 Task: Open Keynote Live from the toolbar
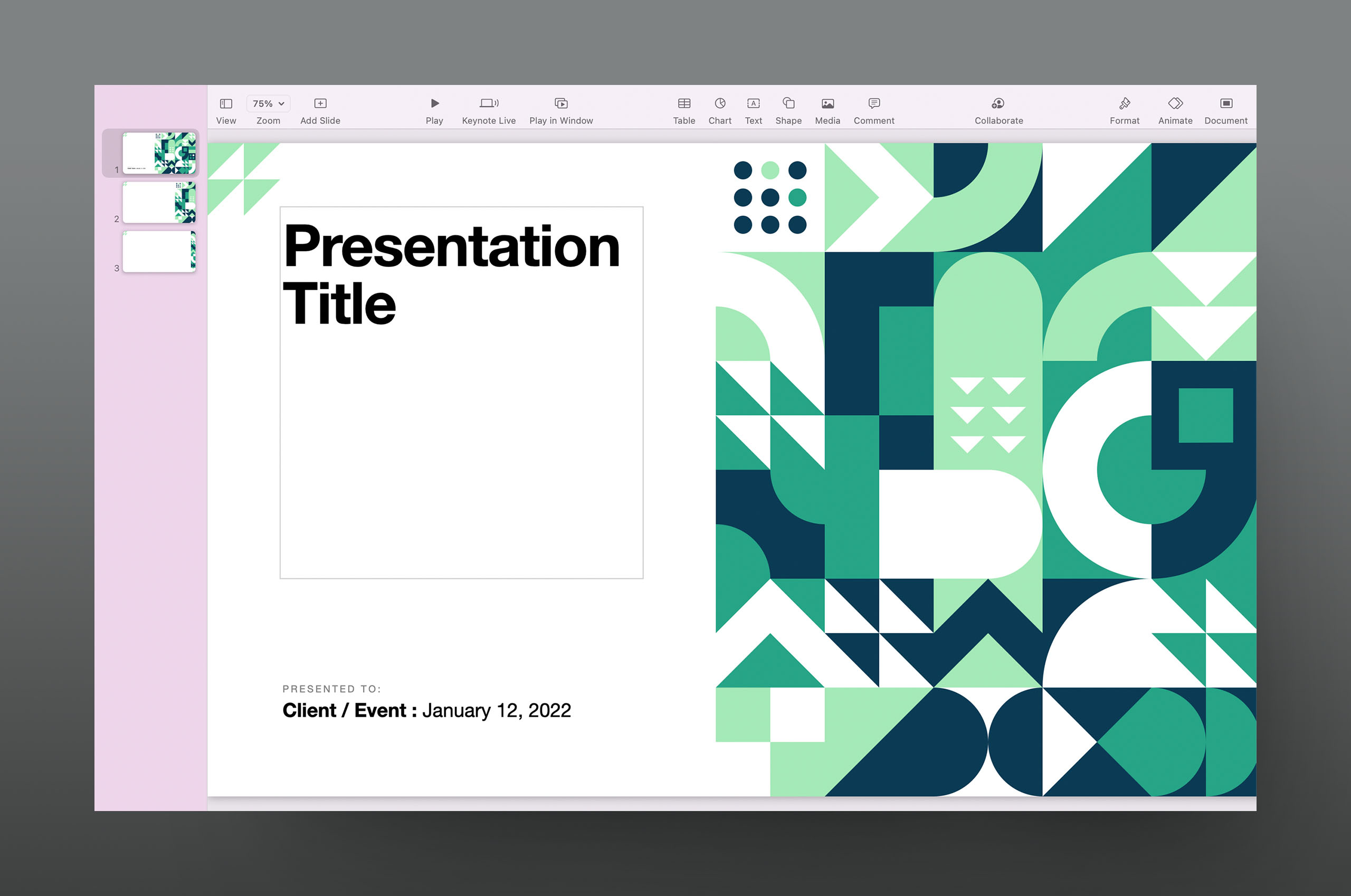(489, 103)
